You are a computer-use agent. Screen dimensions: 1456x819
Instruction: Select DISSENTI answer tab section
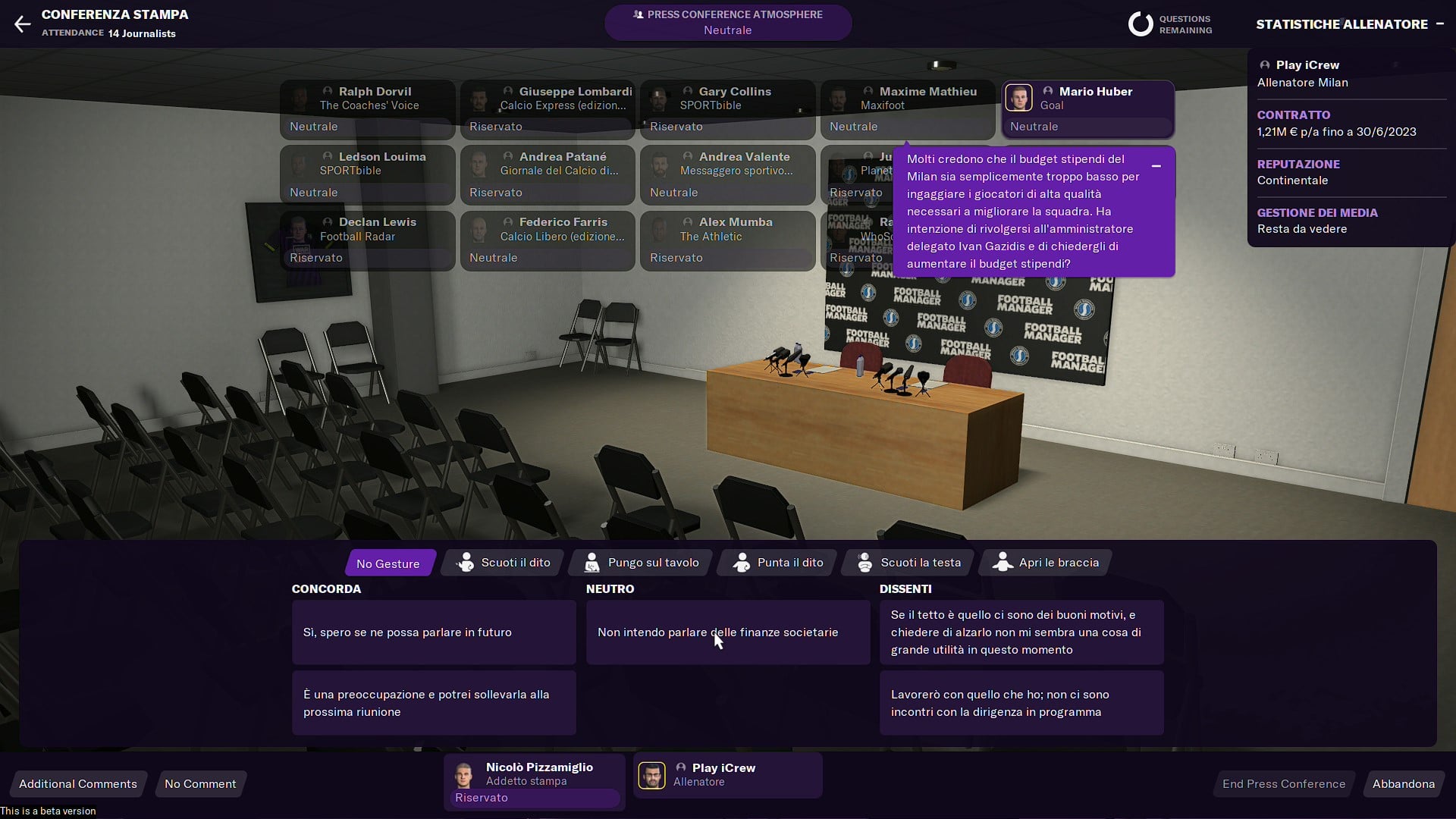905,588
